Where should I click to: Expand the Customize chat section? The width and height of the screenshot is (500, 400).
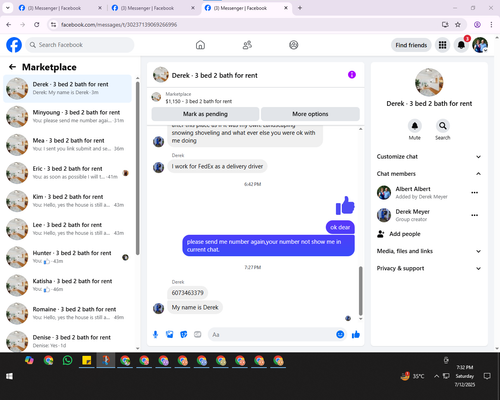(429, 157)
